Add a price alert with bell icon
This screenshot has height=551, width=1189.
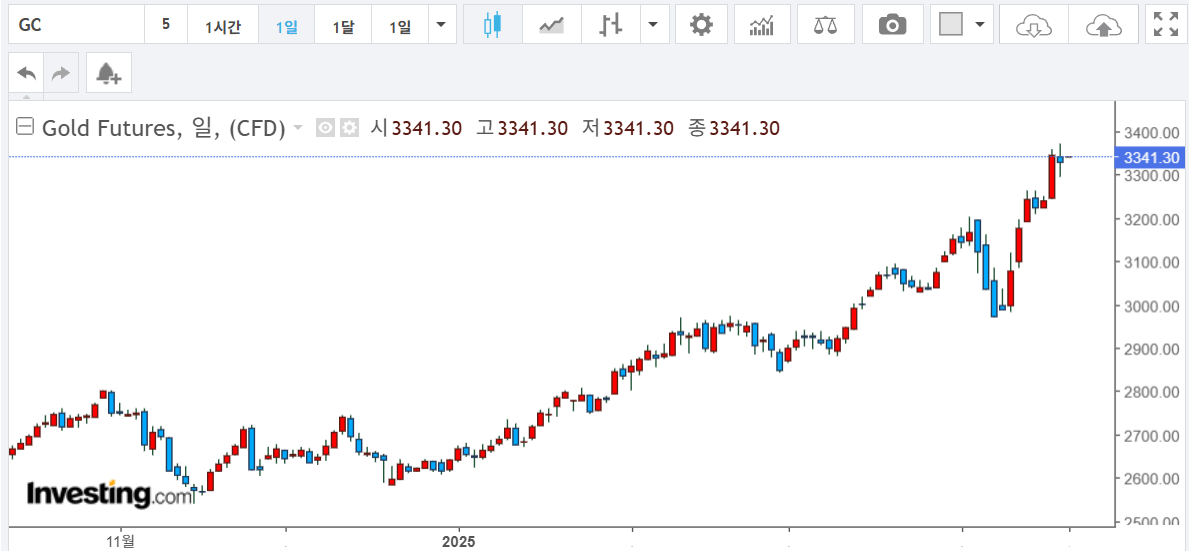tap(108, 73)
